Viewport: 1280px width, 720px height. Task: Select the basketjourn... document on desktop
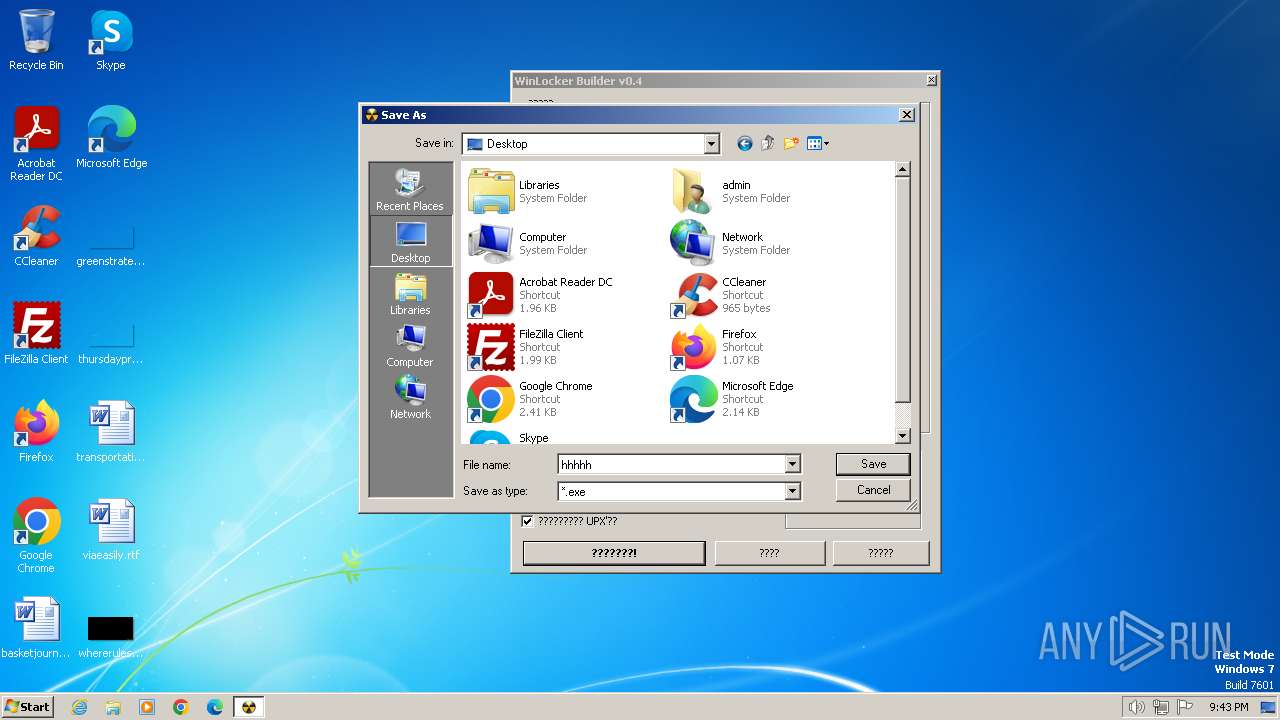tap(36, 628)
